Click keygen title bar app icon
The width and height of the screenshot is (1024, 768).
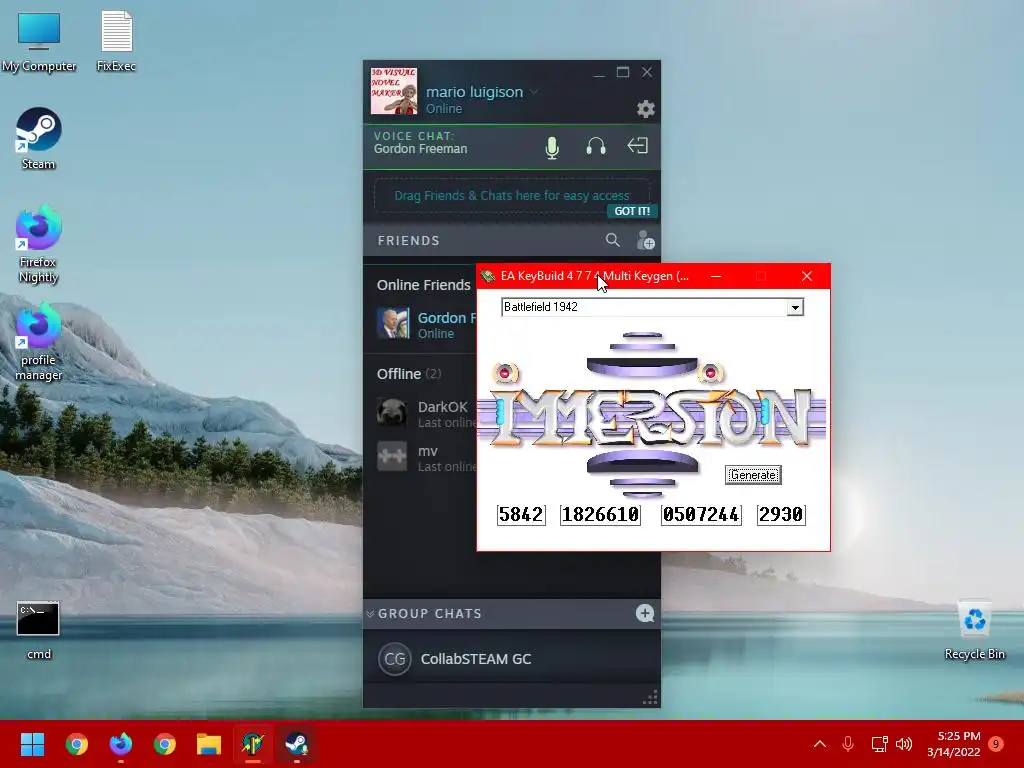click(488, 276)
